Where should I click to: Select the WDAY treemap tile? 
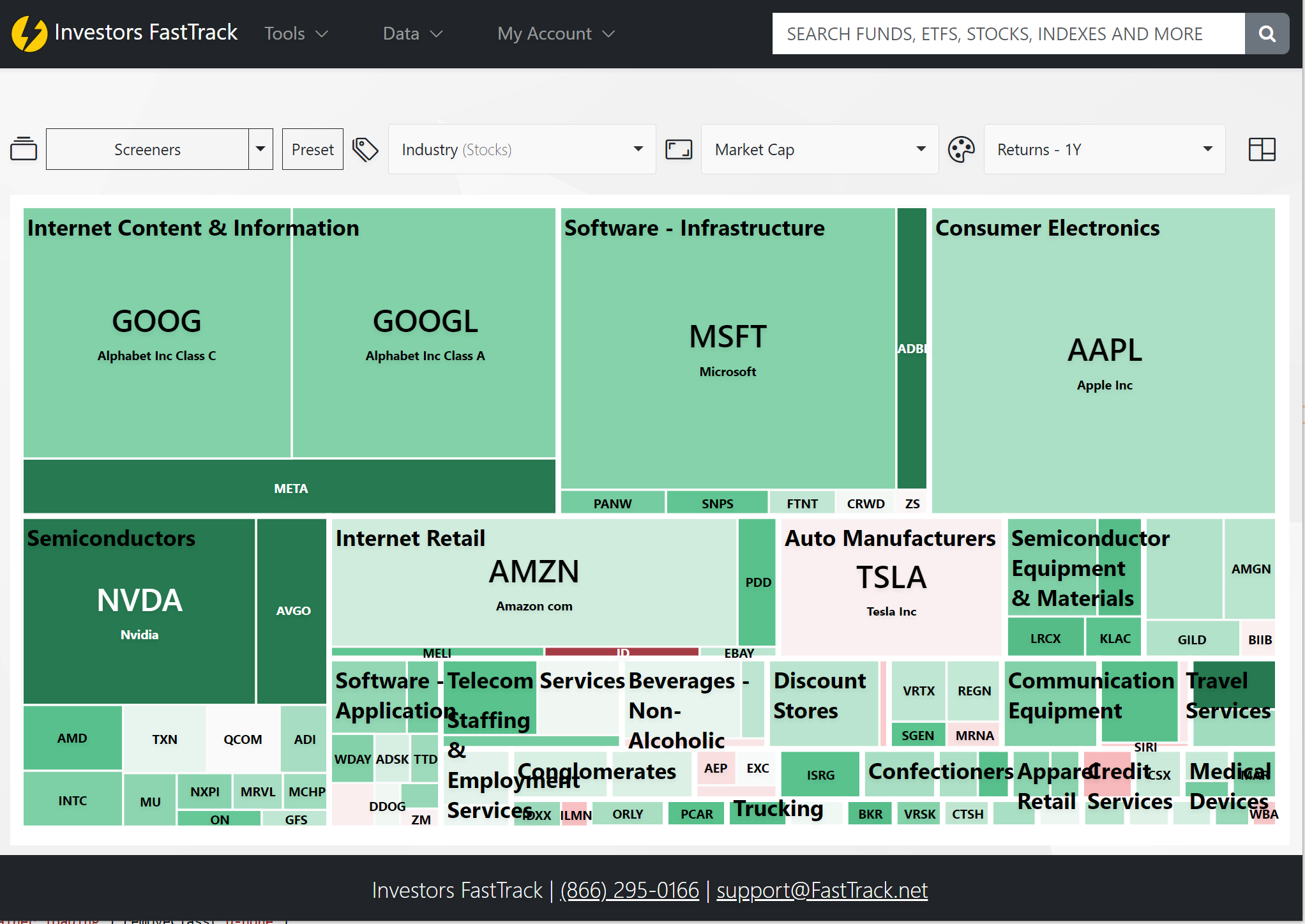coord(352,759)
